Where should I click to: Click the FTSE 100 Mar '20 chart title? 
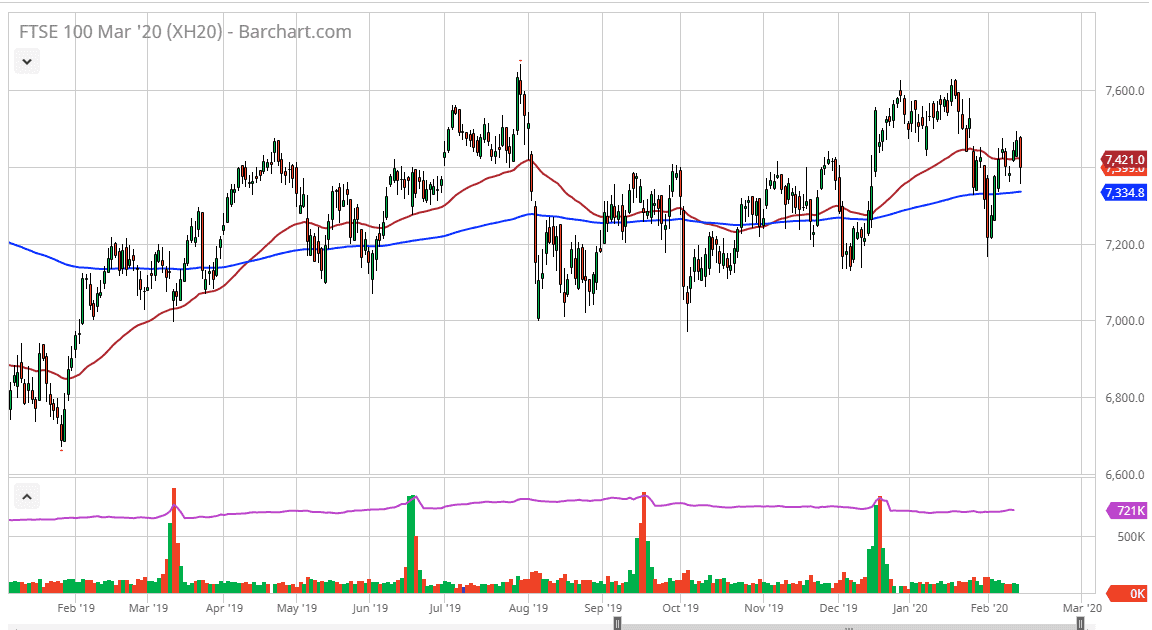[x=120, y=31]
